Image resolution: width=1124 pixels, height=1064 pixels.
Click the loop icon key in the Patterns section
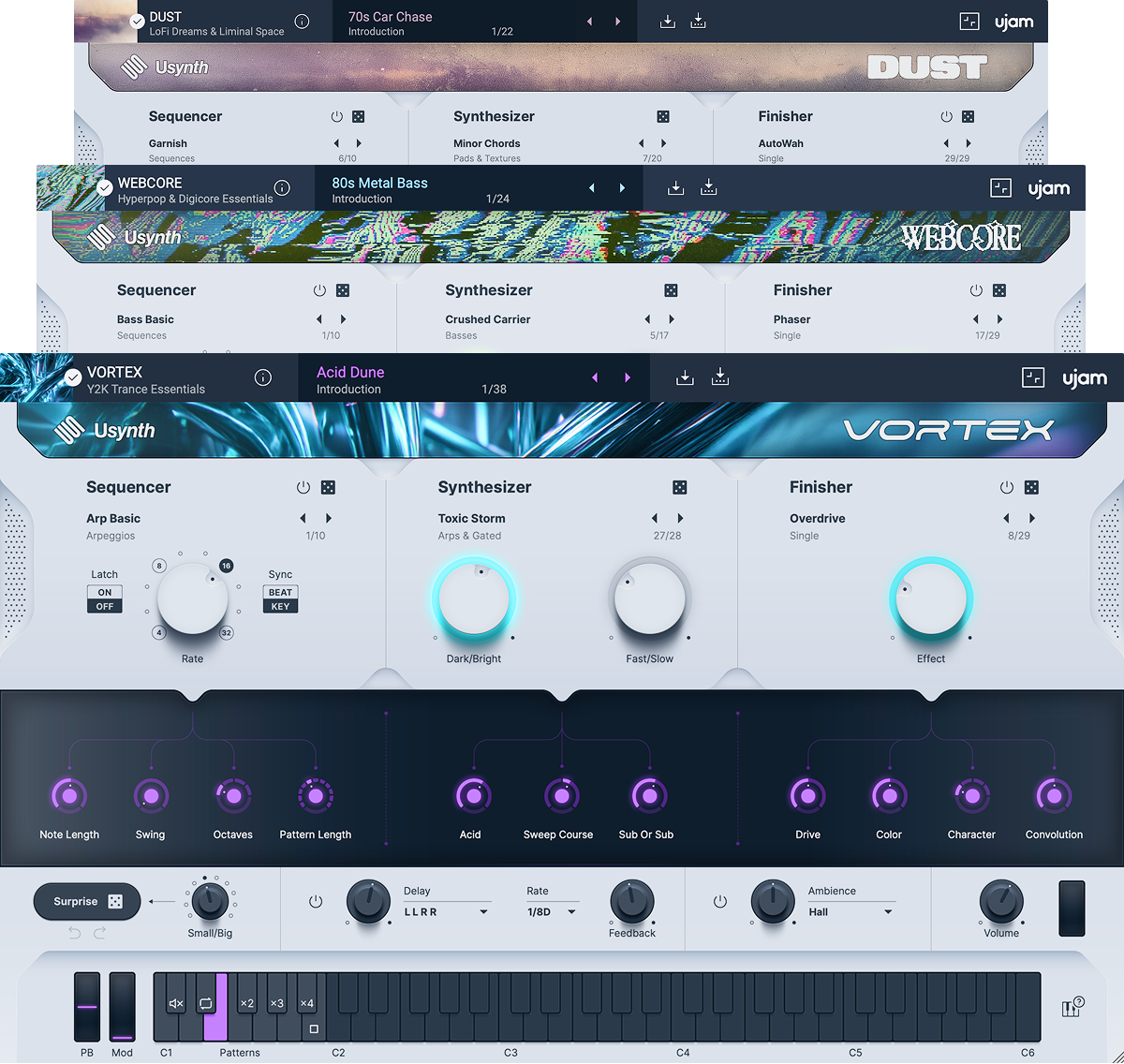point(205,1002)
